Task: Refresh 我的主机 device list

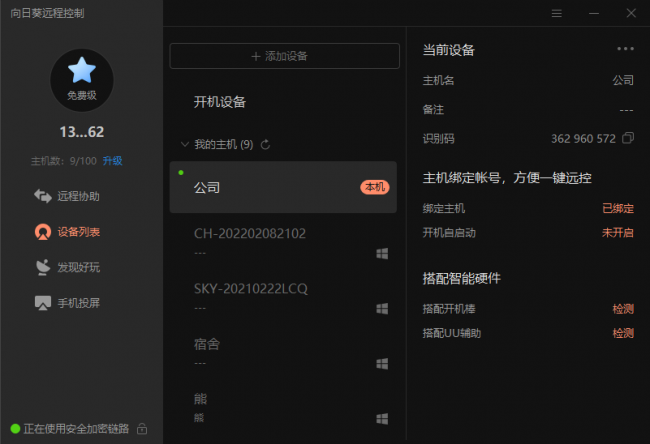Action: 265,145
